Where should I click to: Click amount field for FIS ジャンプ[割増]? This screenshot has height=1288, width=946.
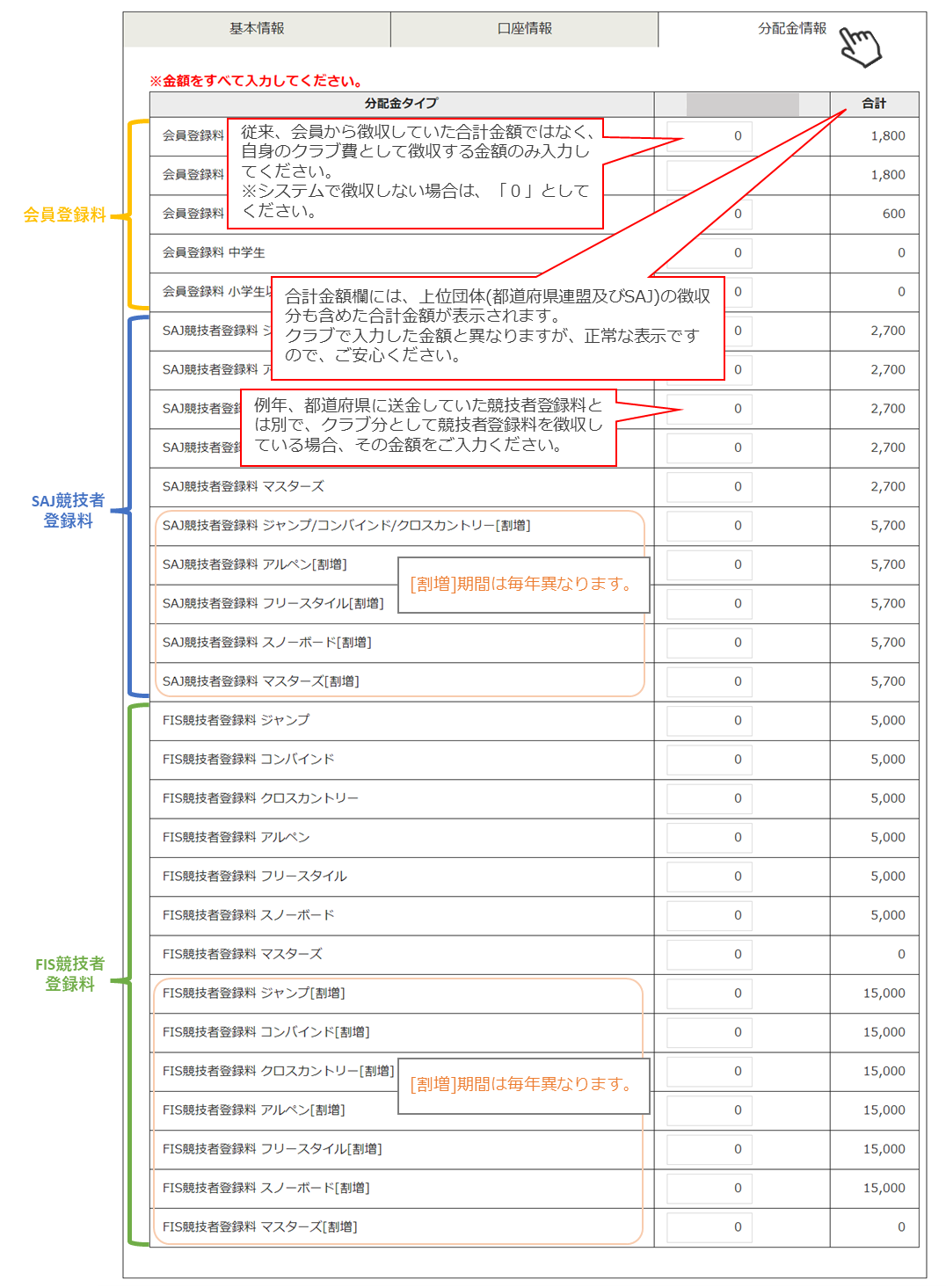coord(709,993)
